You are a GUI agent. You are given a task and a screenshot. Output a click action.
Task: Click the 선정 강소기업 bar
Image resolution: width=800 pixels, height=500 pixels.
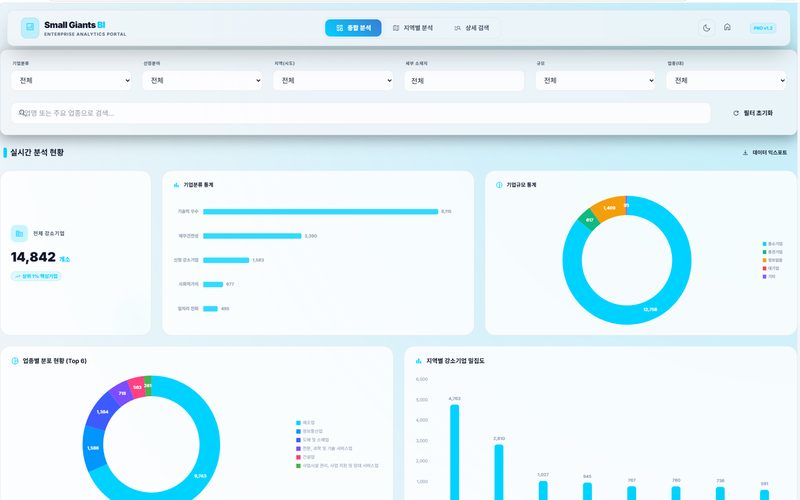pos(226,260)
